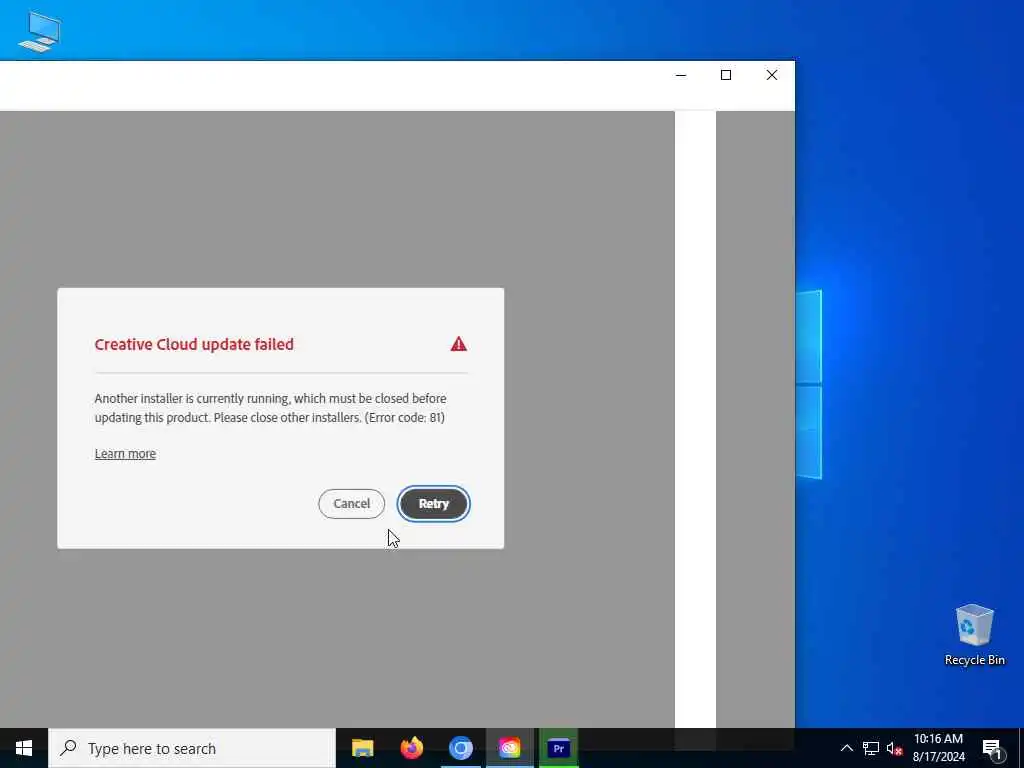Open the Learn more link
This screenshot has width=1024, height=768.
(x=125, y=454)
